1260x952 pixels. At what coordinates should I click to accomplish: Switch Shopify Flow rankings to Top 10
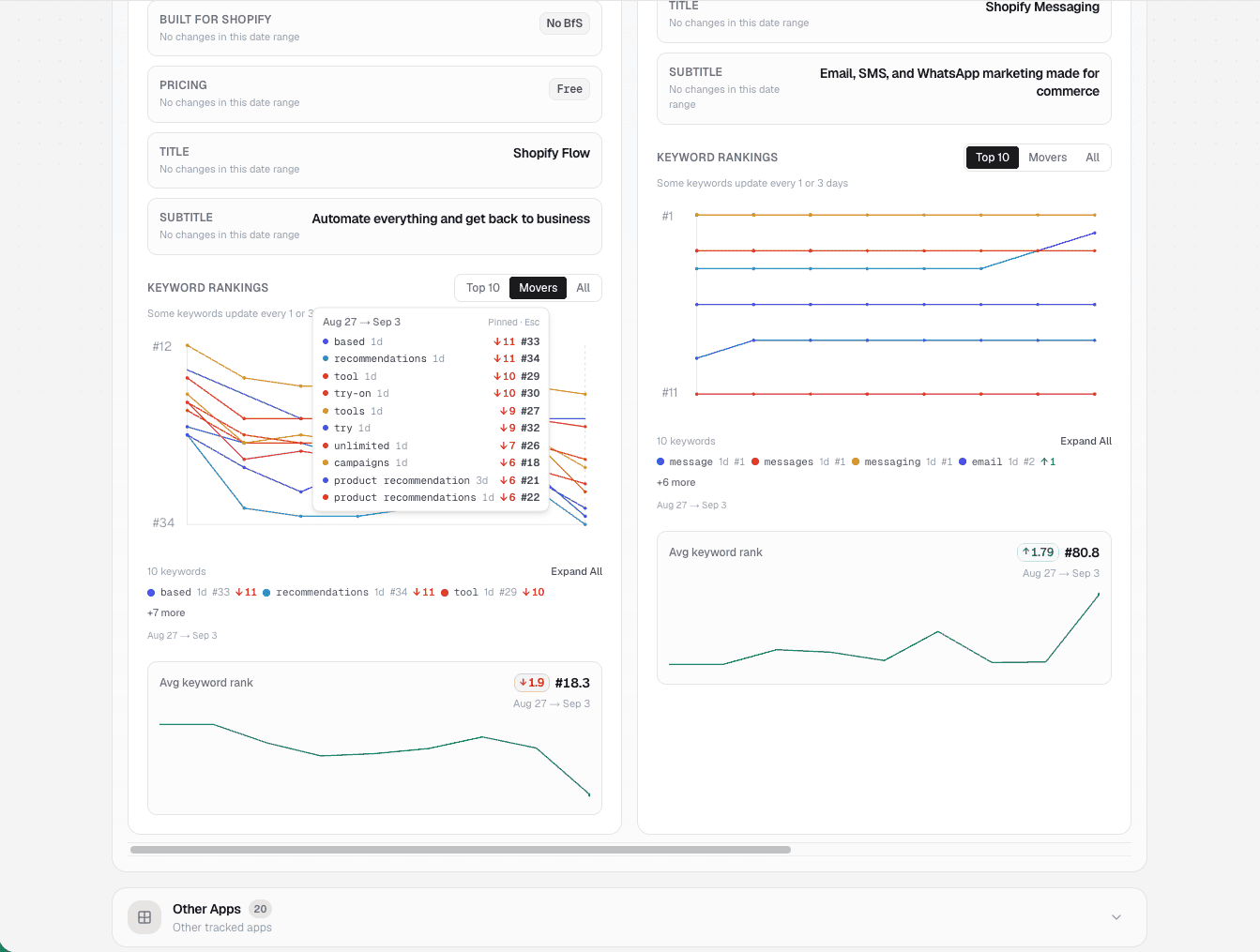pos(483,288)
